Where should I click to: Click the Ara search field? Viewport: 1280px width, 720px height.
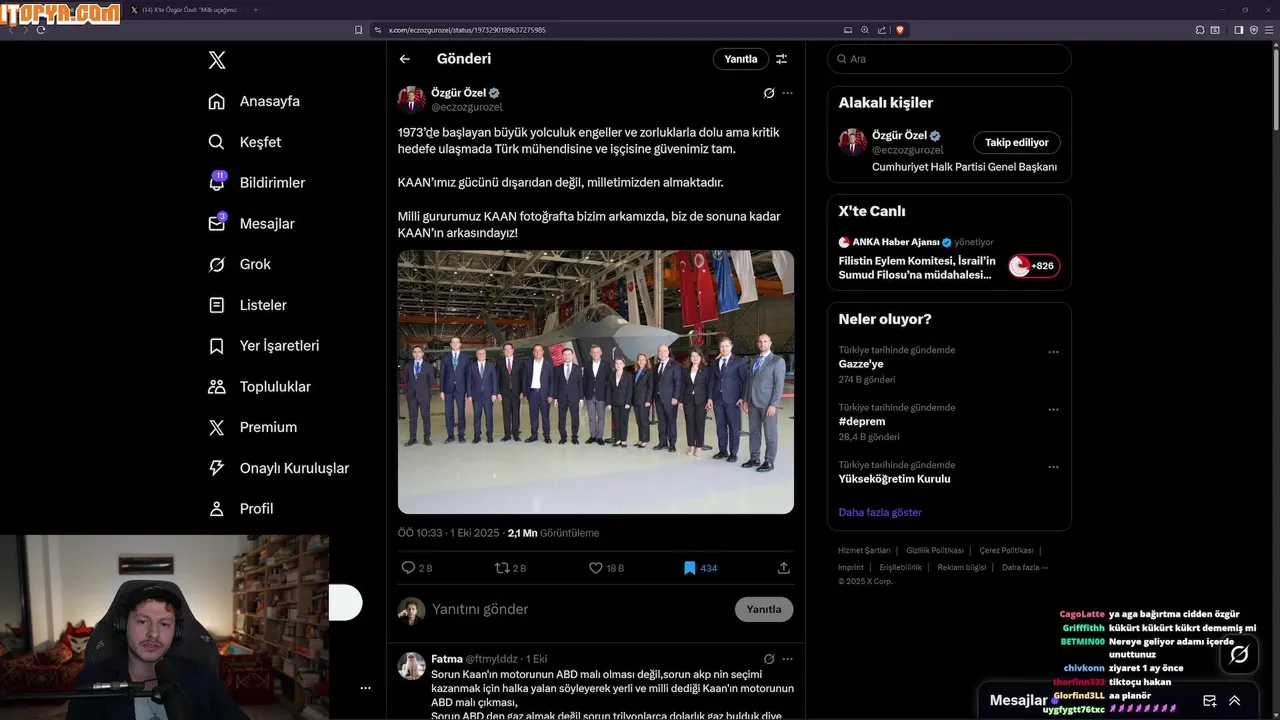[949, 59]
